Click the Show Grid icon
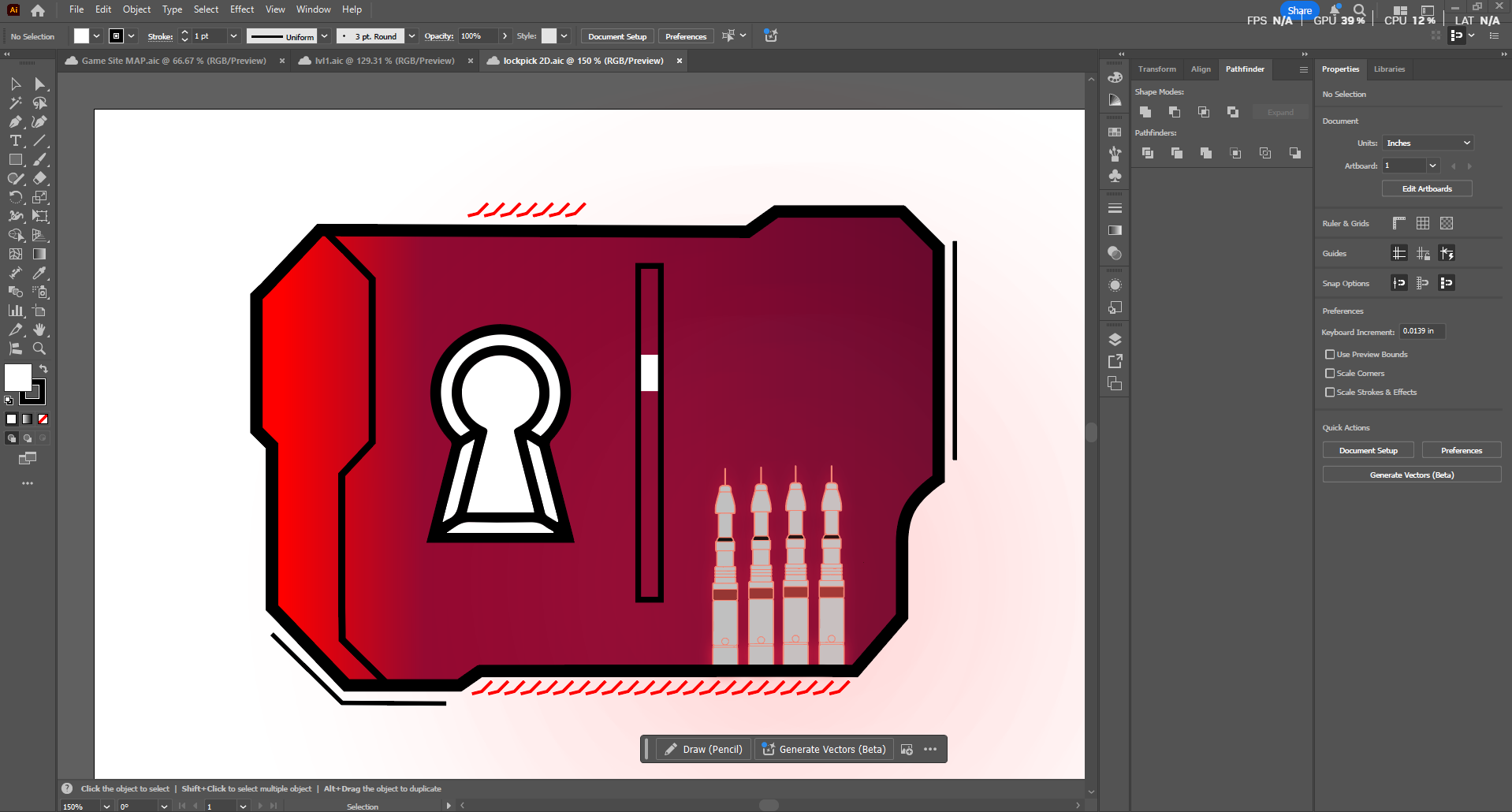The image size is (1512, 812). click(1422, 223)
